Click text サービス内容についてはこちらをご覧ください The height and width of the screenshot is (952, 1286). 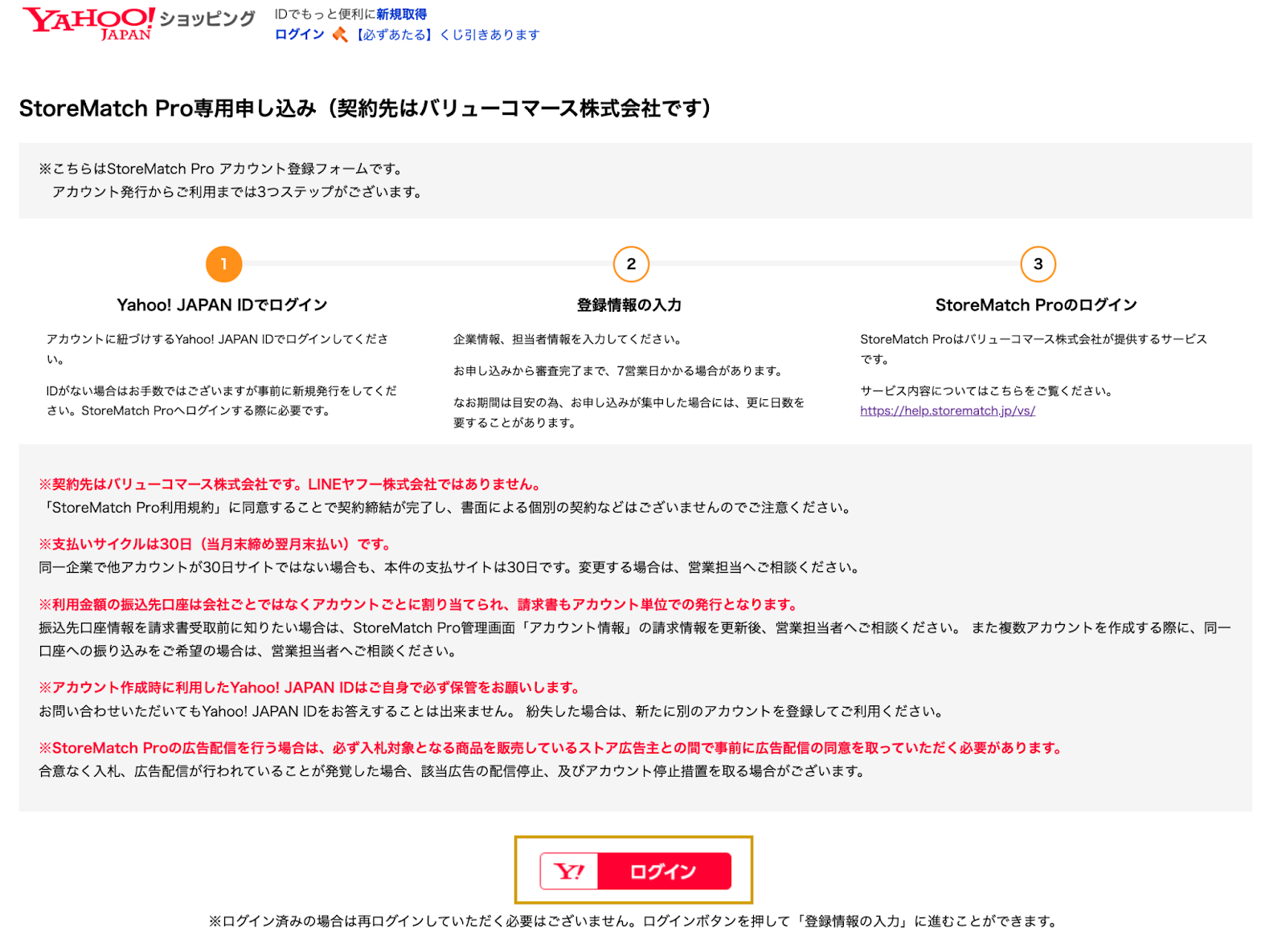click(x=987, y=390)
